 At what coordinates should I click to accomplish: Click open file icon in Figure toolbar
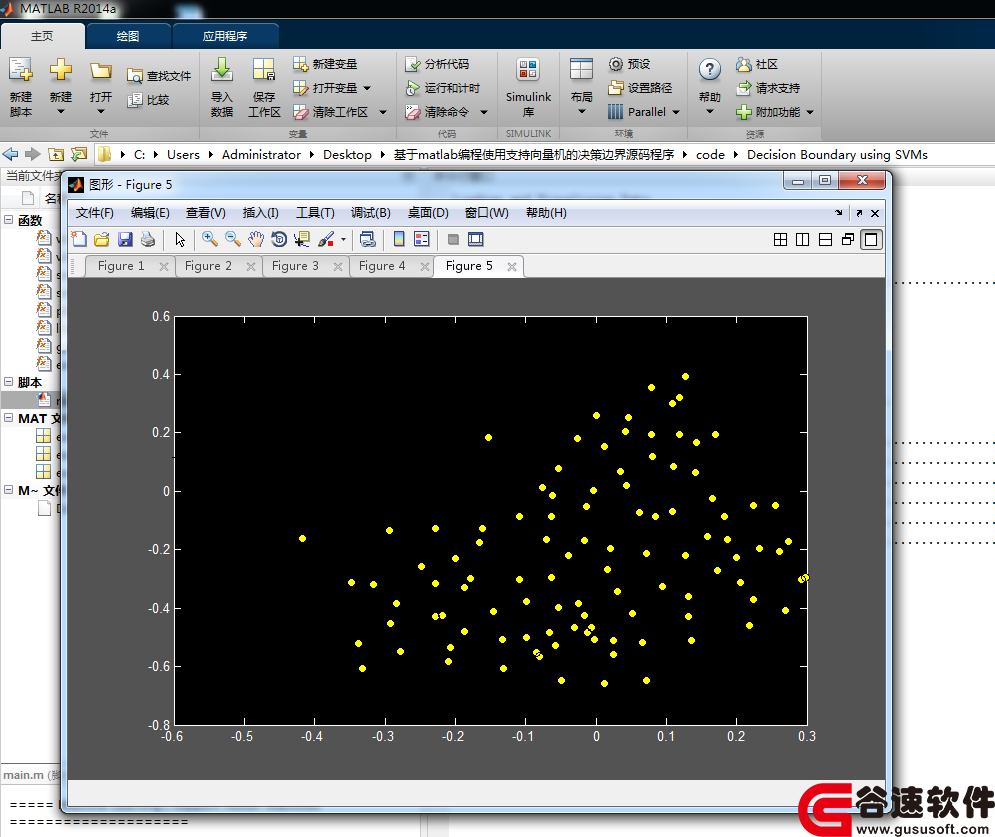tap(102, 239)
